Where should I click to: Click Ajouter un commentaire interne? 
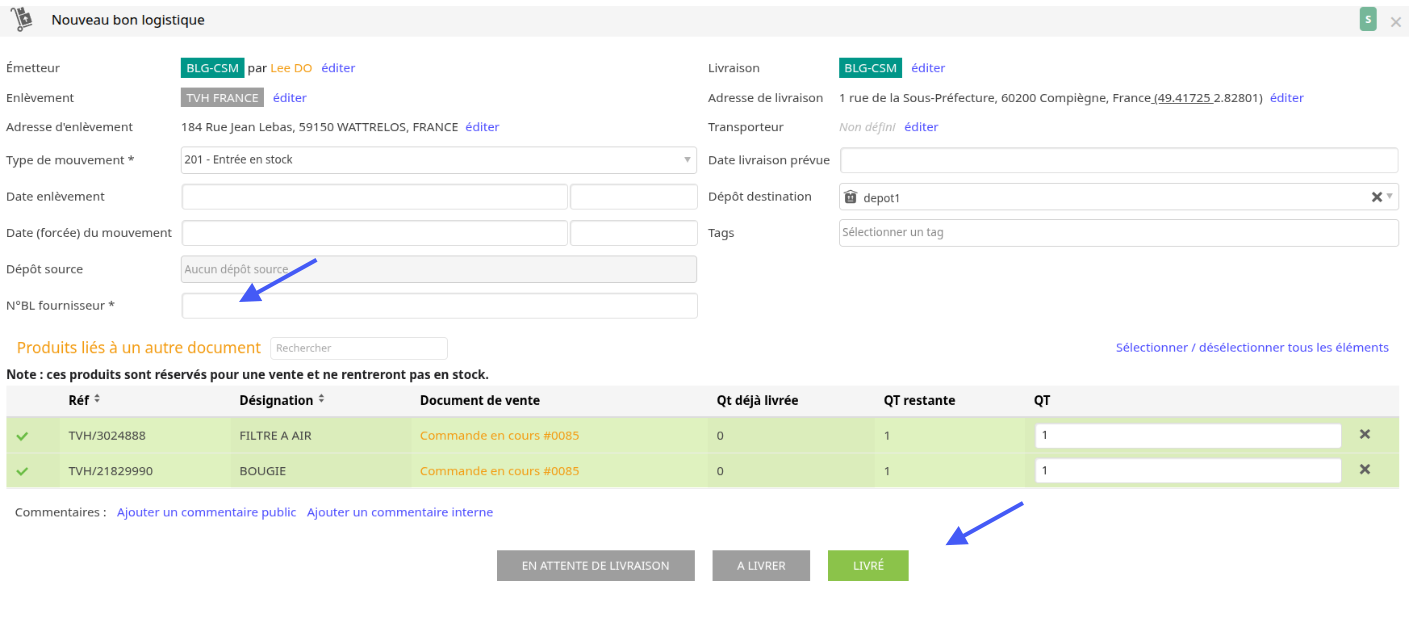click(x=400, y=512)
